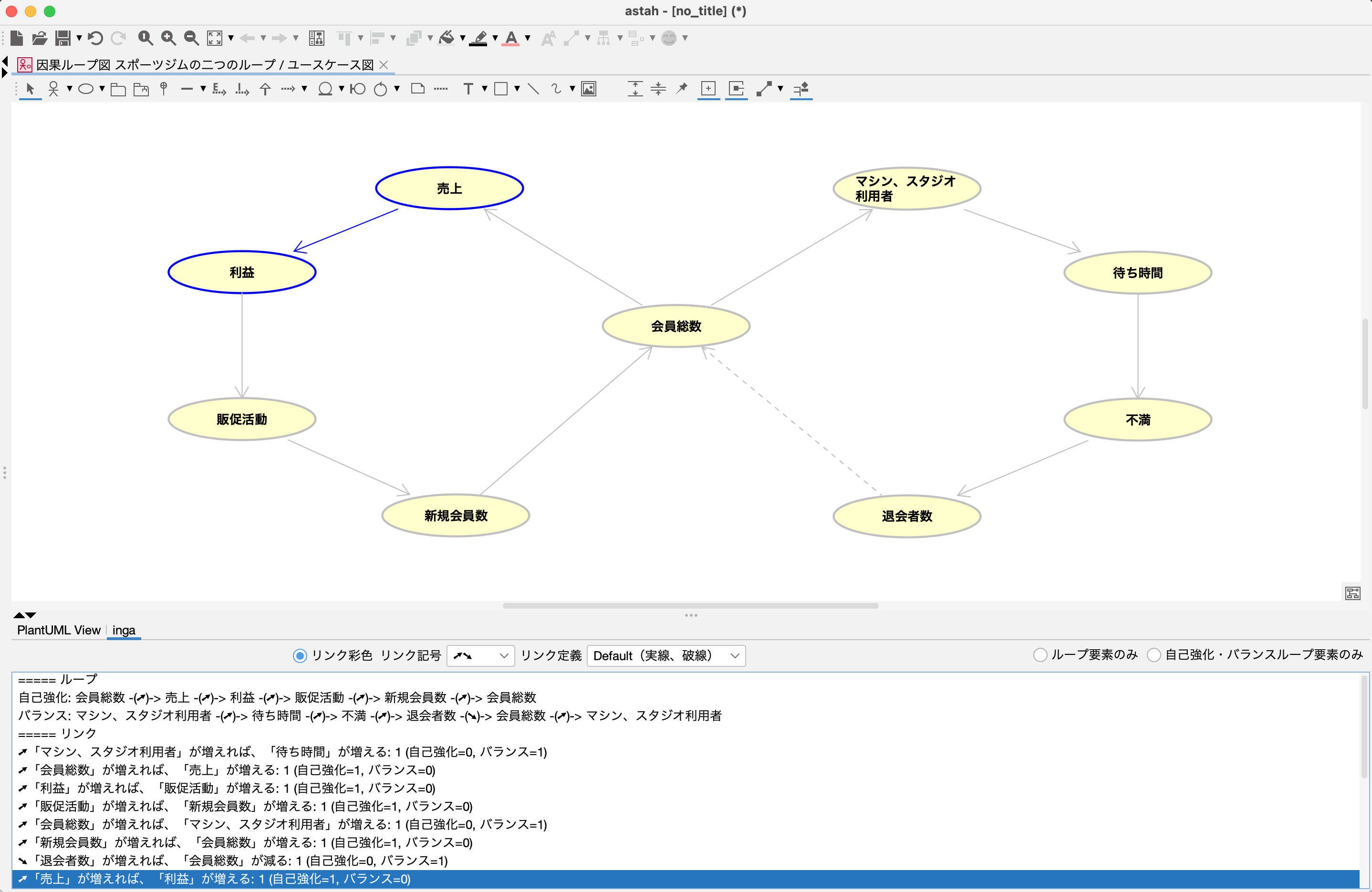Open the リンク記号 dropdown
The image size is (1372, 892).
(480, 655)
